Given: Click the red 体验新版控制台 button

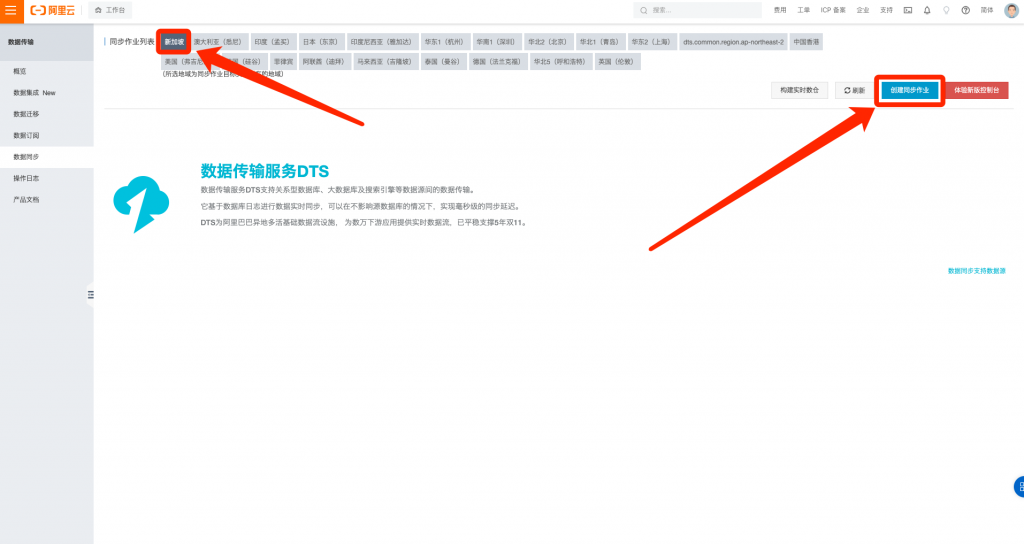Looking at the screenshot, I should 977,90.
